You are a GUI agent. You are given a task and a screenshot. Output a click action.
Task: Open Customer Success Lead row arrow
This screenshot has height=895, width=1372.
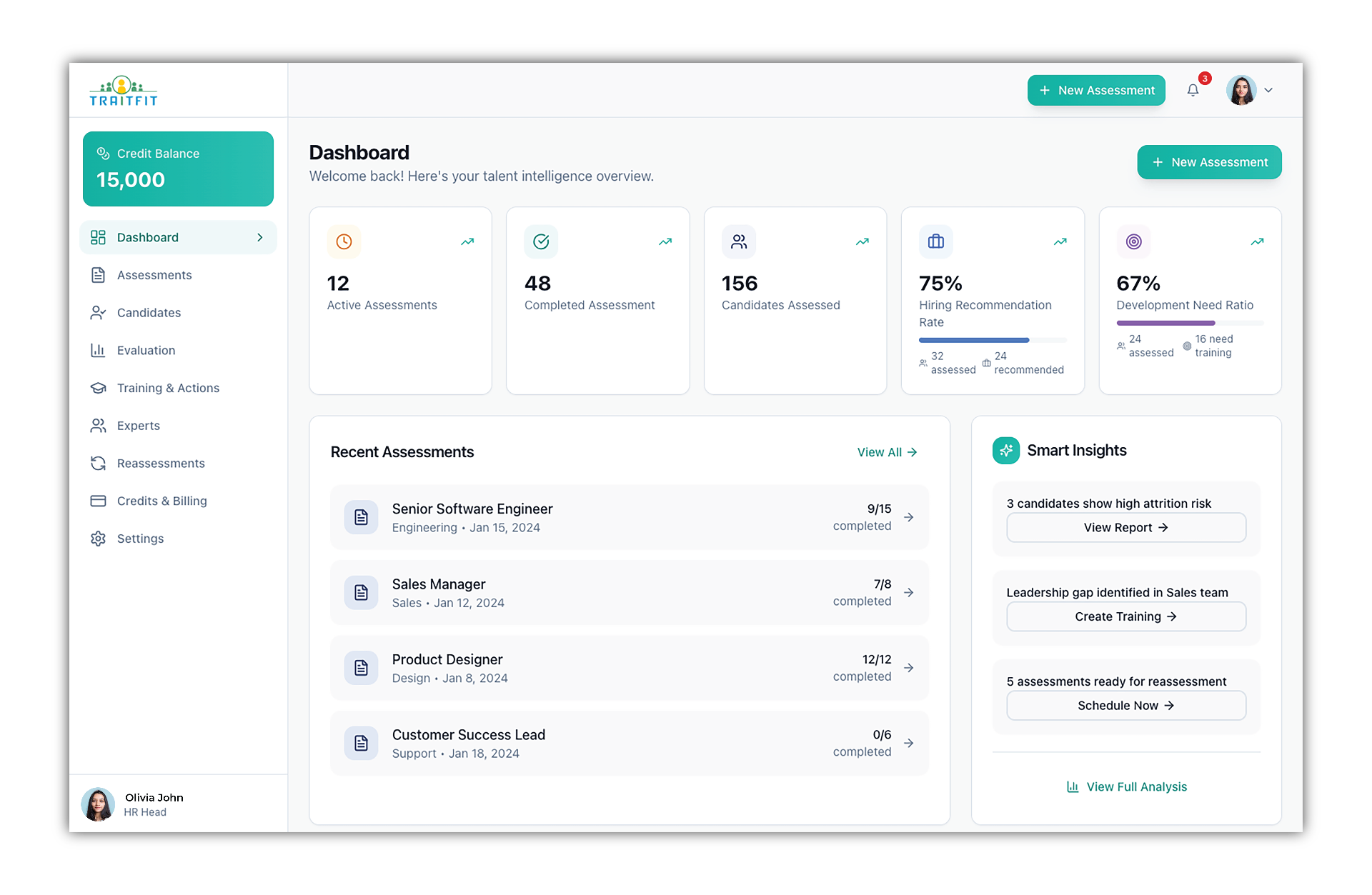pyautogui.click(x=909, y=744)
